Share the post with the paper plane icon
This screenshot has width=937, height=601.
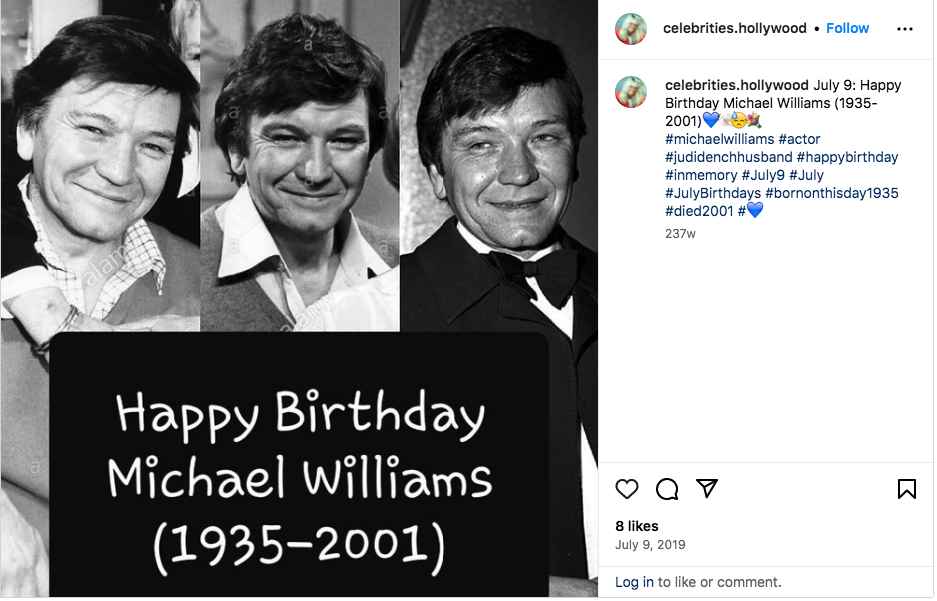[x=707, y=488]
